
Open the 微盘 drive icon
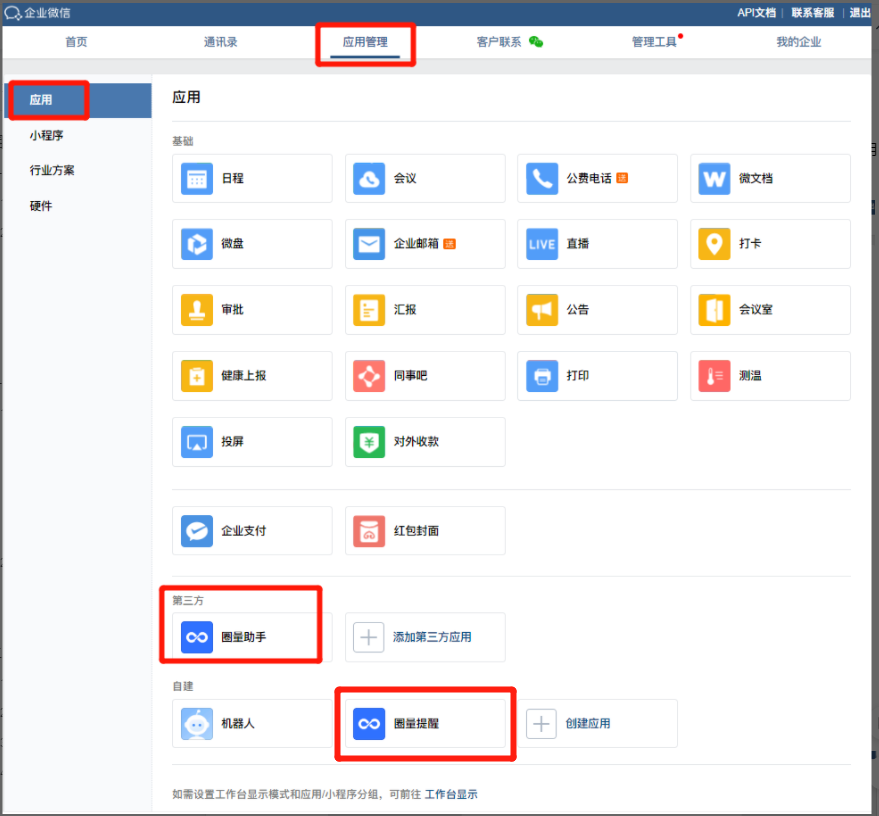(x=197, y=244)
